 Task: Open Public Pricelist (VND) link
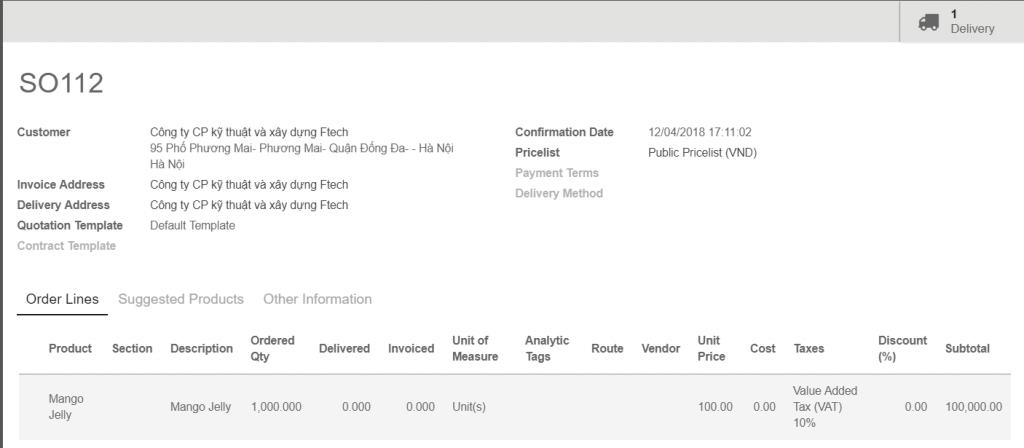(702, 153)
